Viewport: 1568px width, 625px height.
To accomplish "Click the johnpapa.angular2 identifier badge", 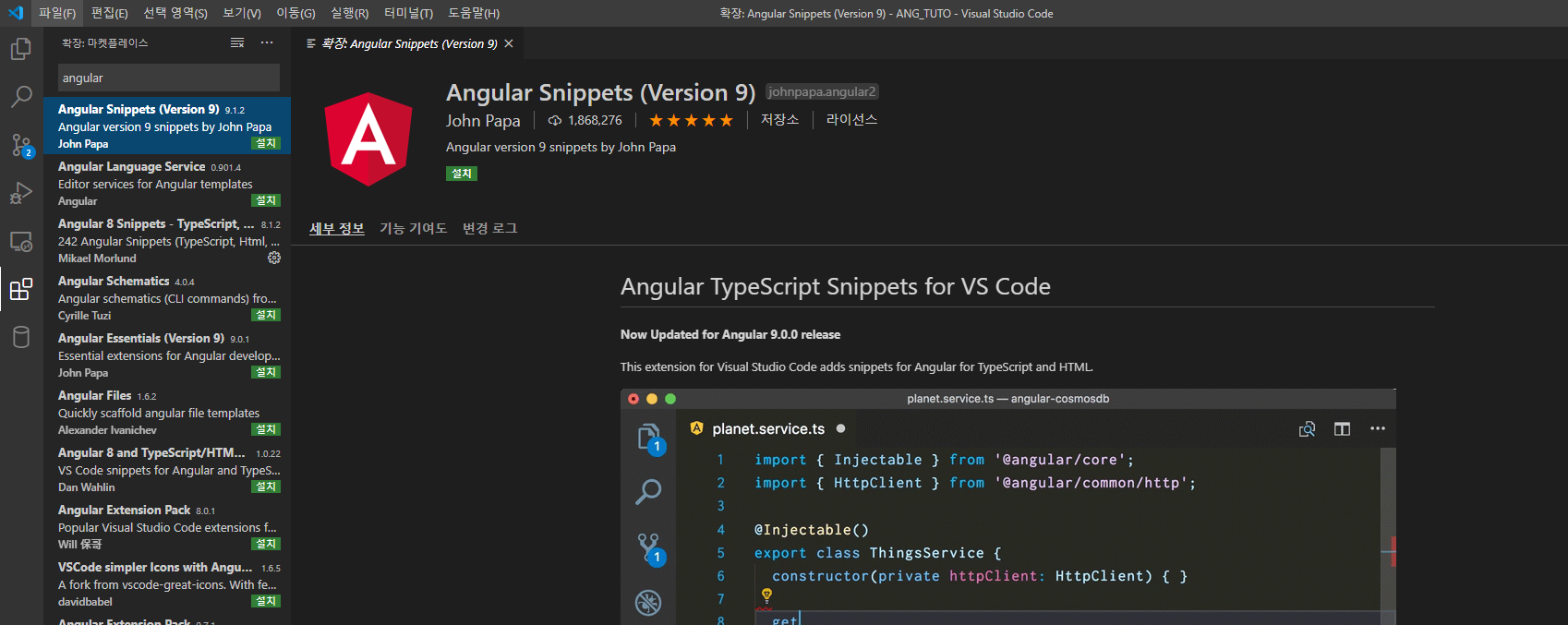I will [822, 91].
